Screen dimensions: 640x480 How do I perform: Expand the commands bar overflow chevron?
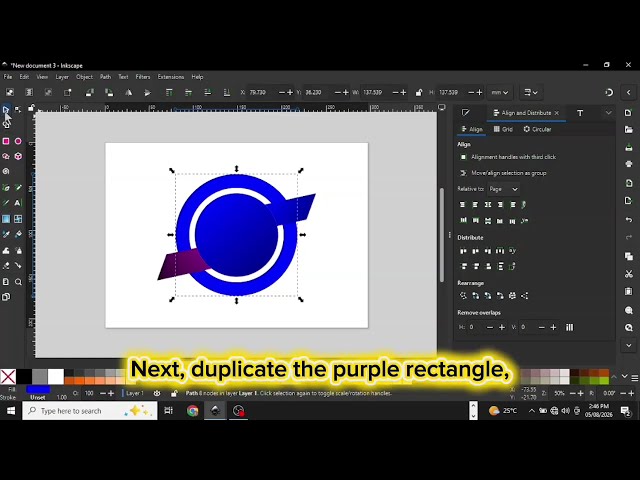[629, 345]
